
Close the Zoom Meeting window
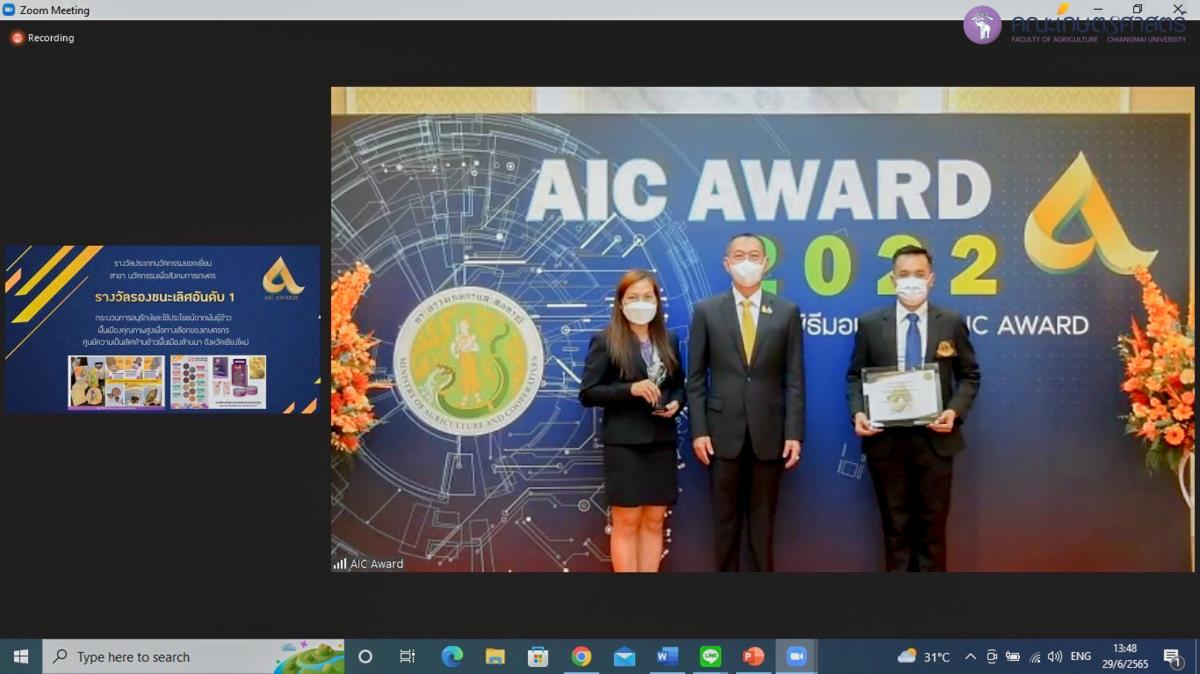coord(1179,10)
